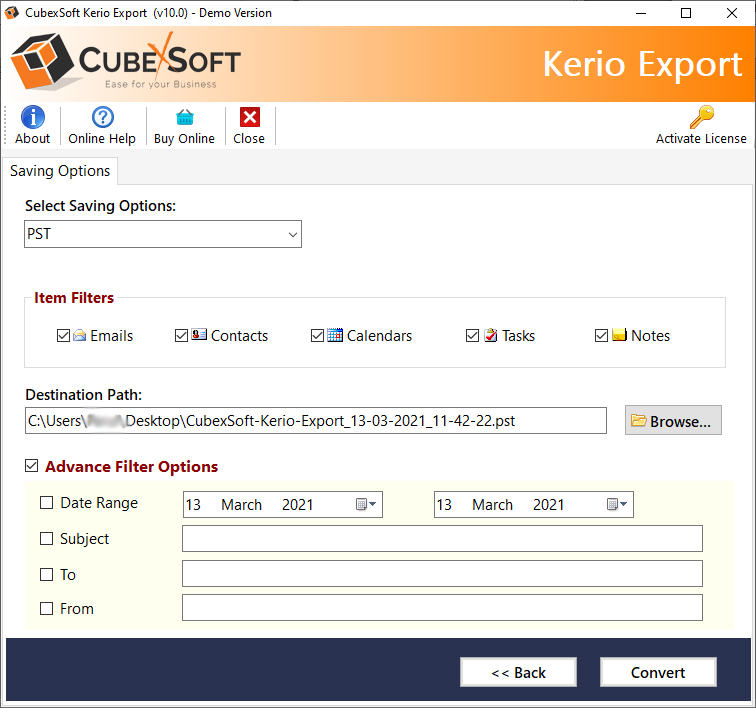Click the Calendars grid icon
The width and height of the screenshot is (756, 708).
[335, 335]
